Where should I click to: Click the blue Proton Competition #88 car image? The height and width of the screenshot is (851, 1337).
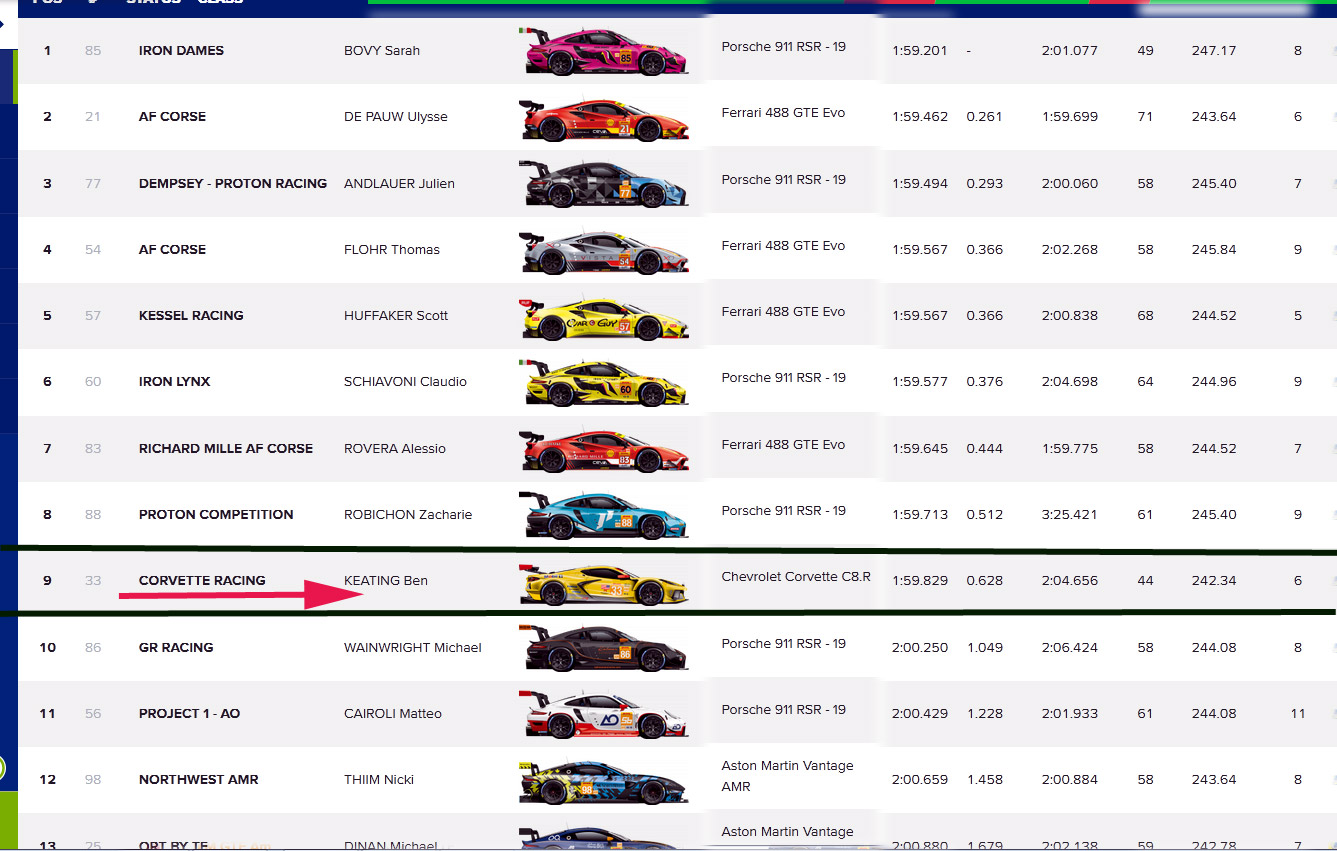click(x=603, y=516)
